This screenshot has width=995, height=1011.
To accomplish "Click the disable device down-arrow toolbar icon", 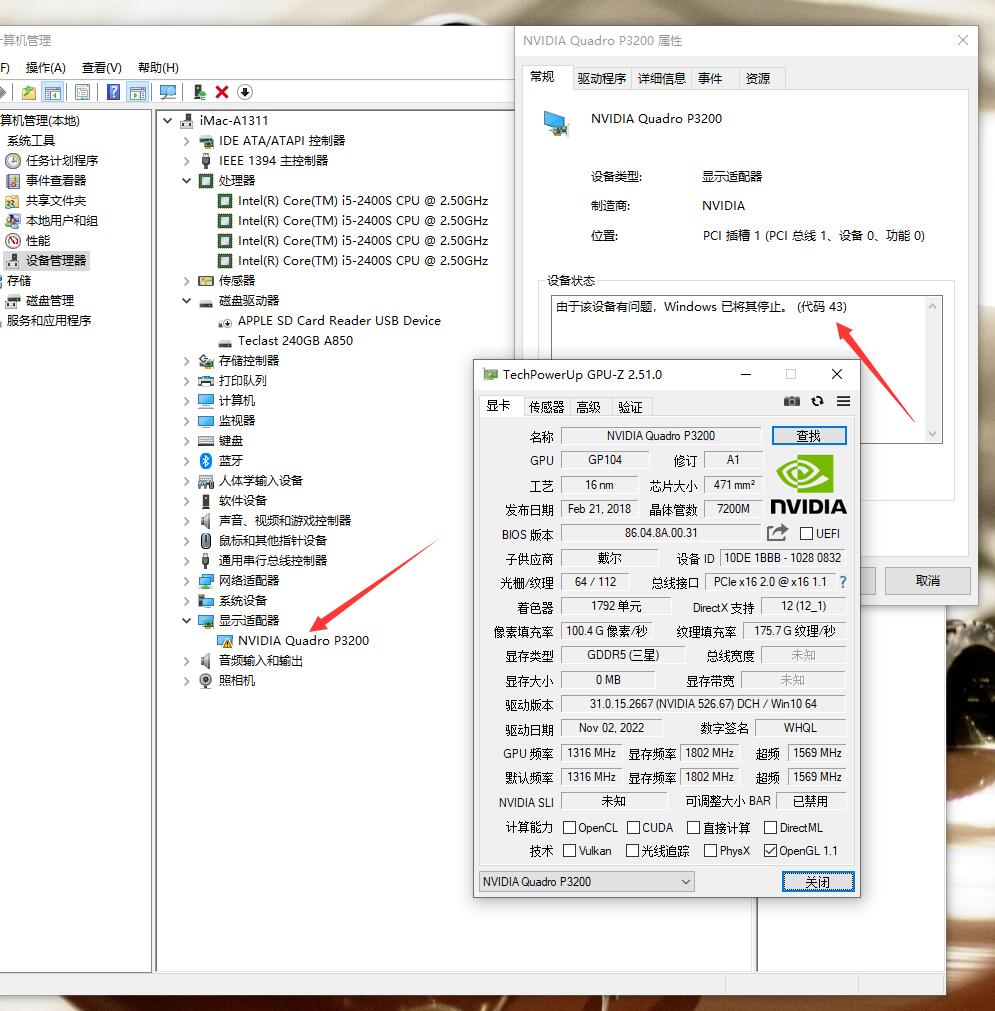I will 245,92.
